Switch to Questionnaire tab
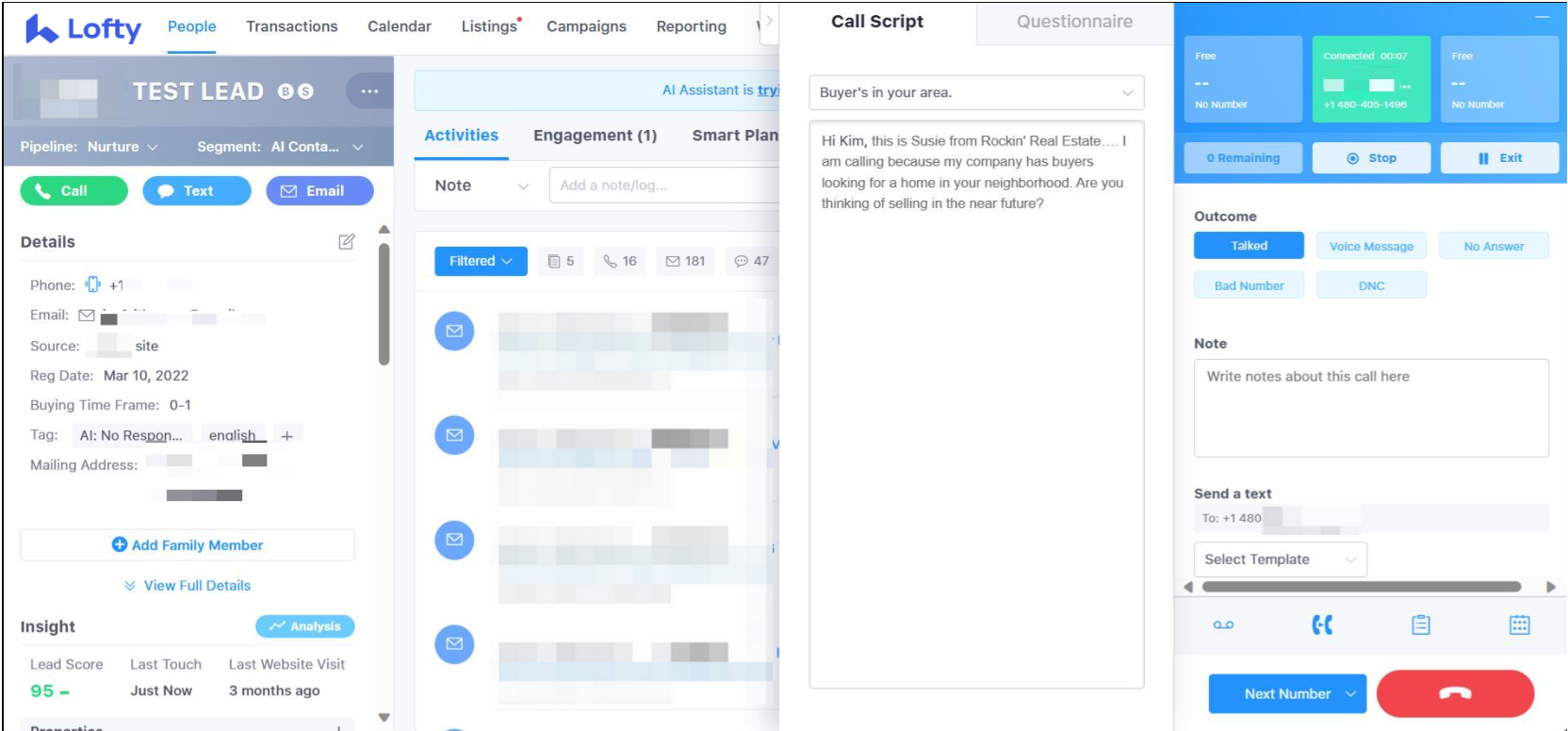 [1074, 22]
